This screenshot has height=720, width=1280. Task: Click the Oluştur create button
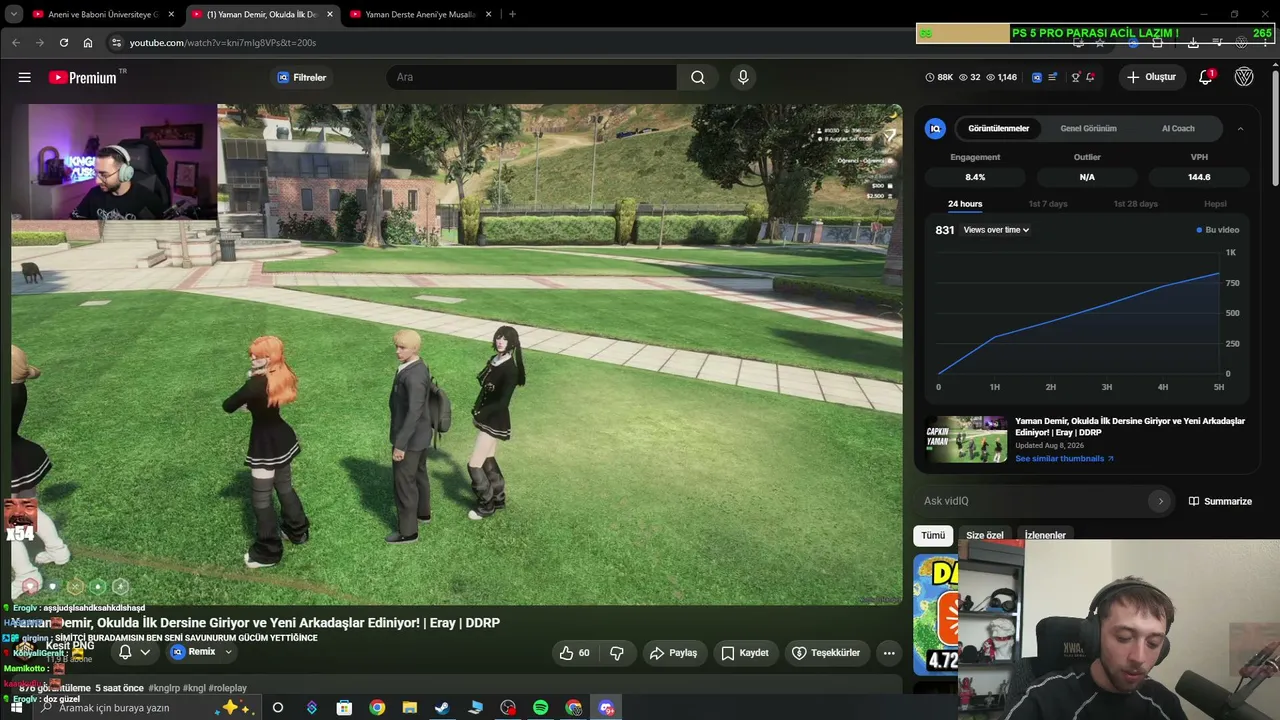point(1151,77)
